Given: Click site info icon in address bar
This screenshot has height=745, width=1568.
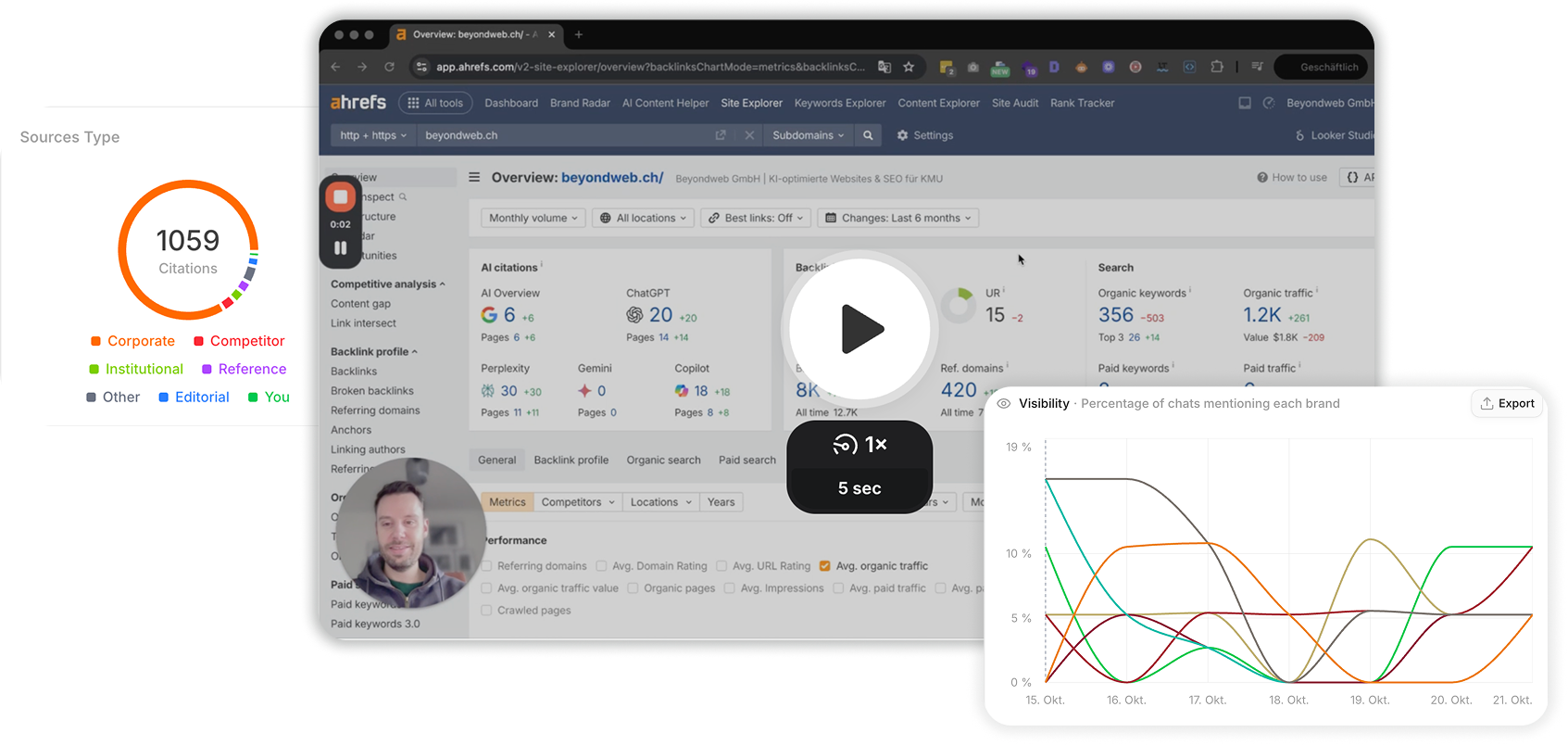Looking at the screenshot, I should [x=421, y=67].
